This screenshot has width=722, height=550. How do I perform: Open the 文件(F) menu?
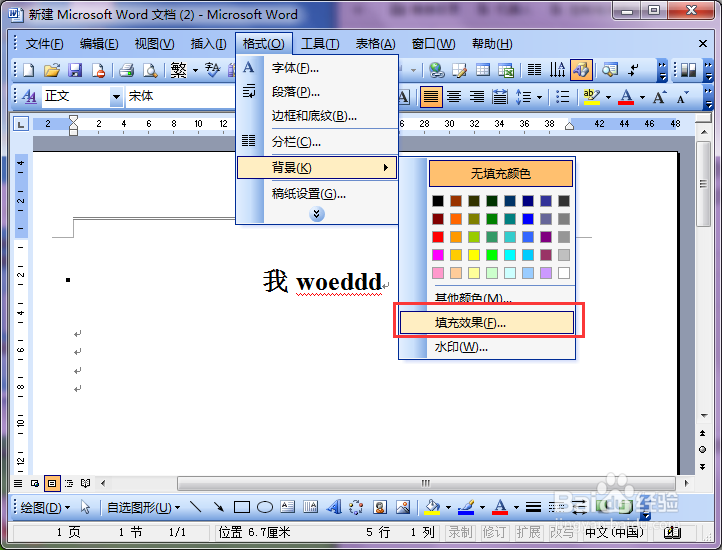[x=44, y=44]
